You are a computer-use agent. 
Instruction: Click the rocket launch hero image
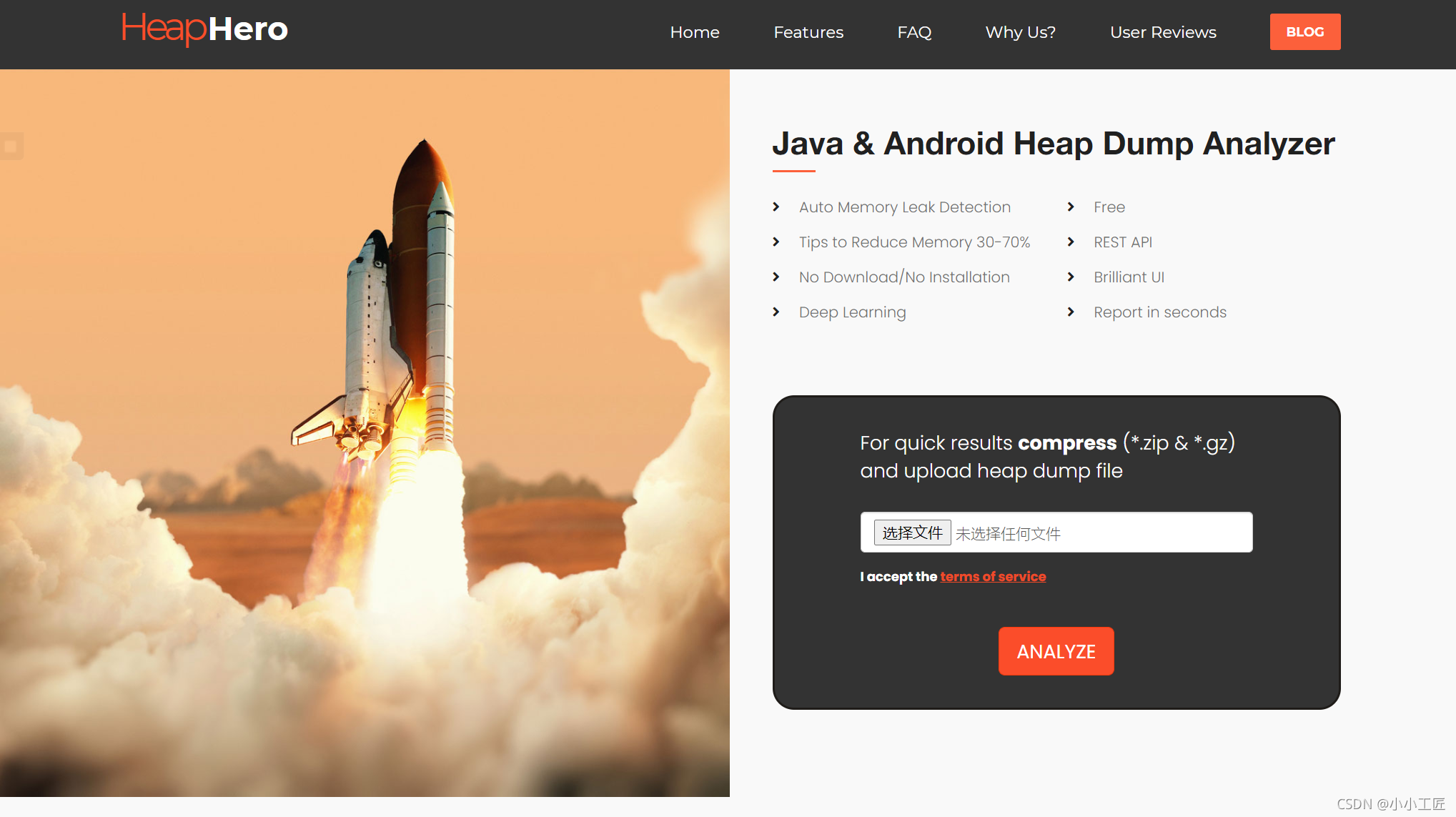pos(365,432)
